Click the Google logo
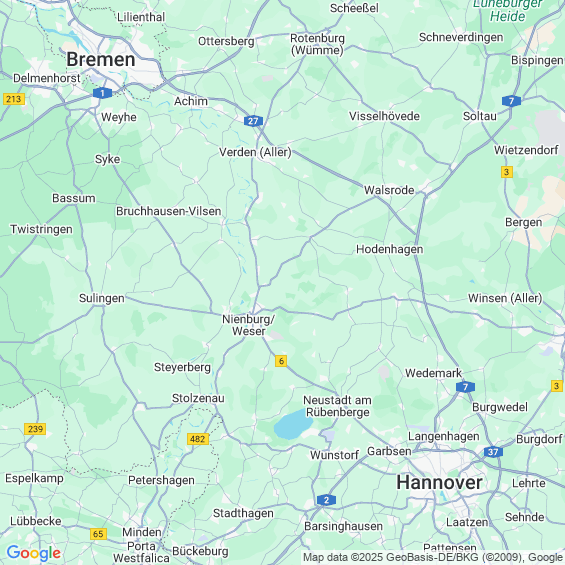The height and width of the screenshot is (565, 565). point(34,553)
